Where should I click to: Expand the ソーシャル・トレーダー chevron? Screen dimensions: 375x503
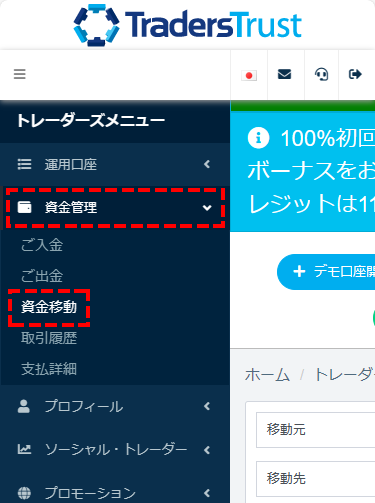(207, 450)
